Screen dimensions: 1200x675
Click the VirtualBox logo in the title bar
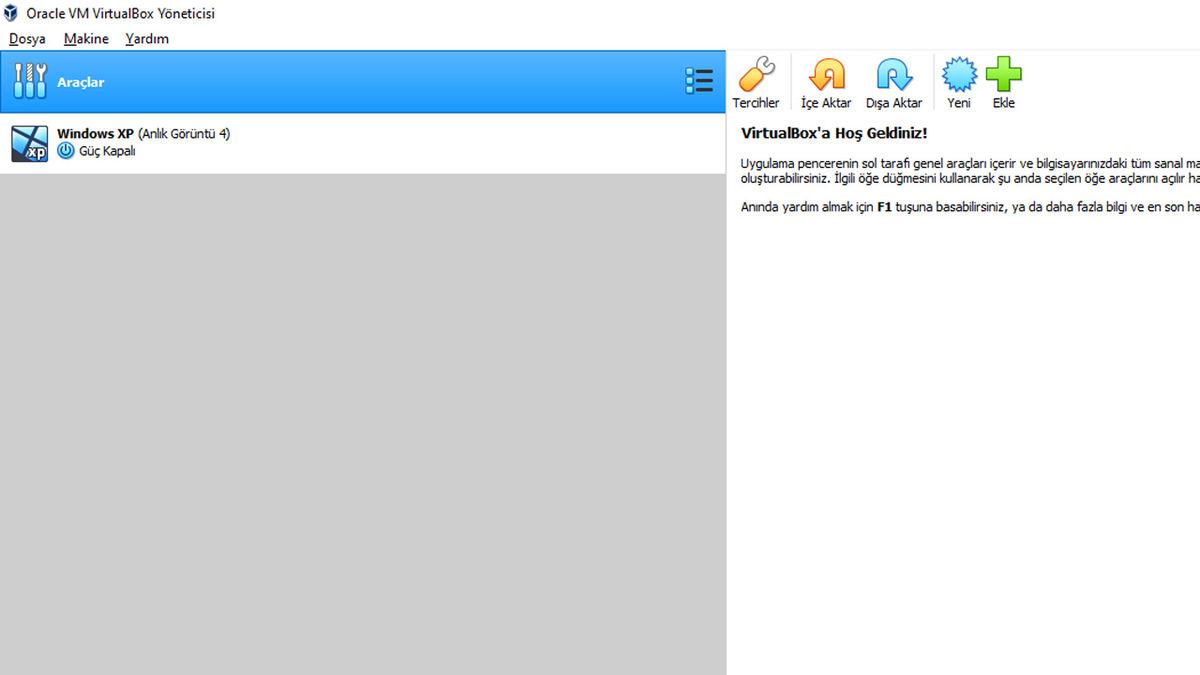[x=10, y=13]
